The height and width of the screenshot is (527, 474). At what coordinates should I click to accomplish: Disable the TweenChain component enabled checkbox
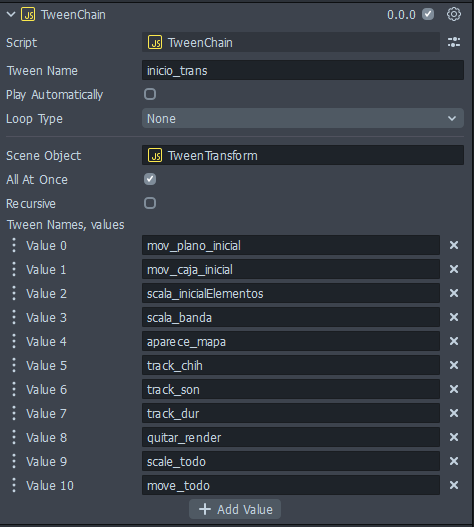pyautogui.click(x=428, y=14)
